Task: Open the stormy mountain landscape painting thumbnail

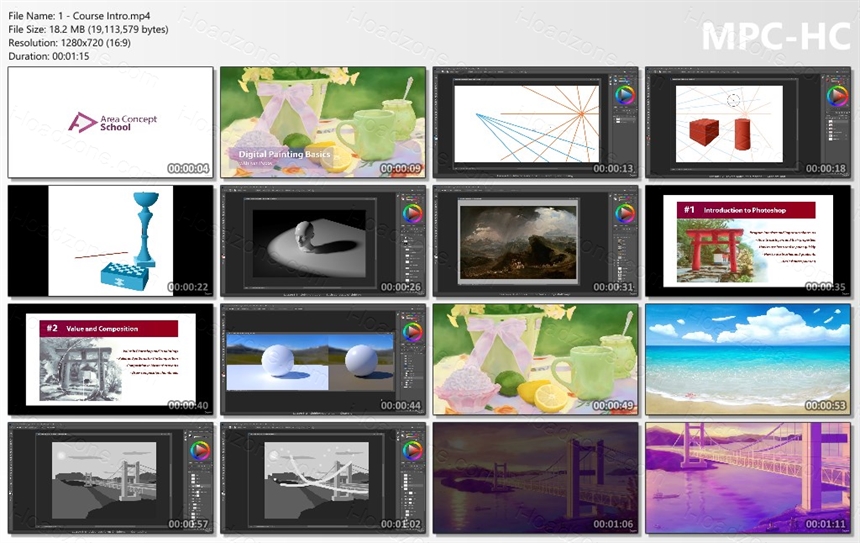Action: click(x=535, y=241)
